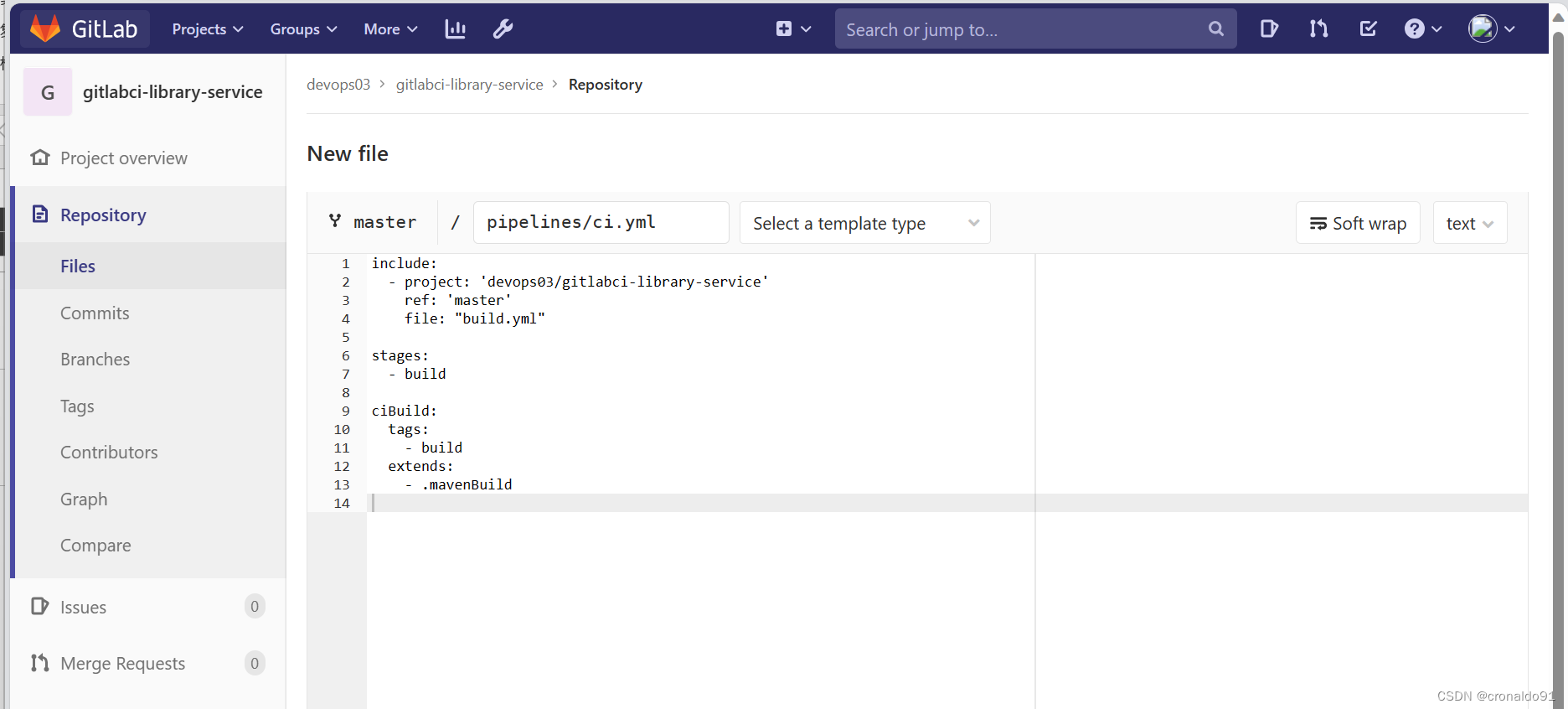Open Contributors in repository sidebar
This screenshot has width=1568, height=709.
click(109, 453)
